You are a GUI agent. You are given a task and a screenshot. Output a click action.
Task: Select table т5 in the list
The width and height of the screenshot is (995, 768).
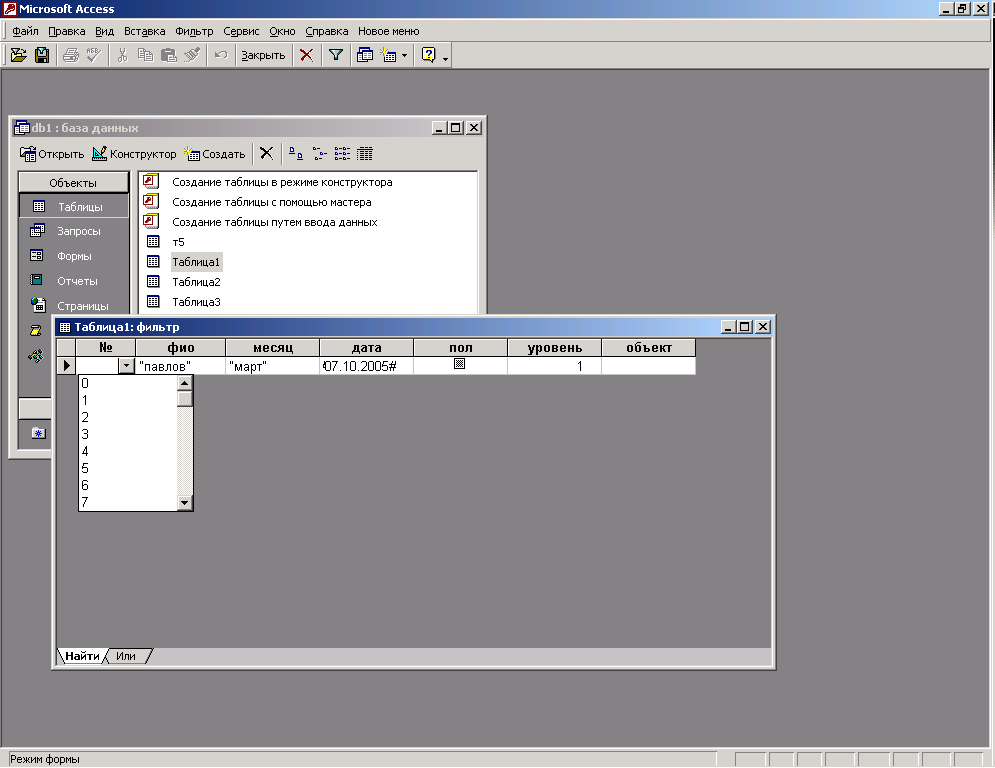[x=178, y=242]
